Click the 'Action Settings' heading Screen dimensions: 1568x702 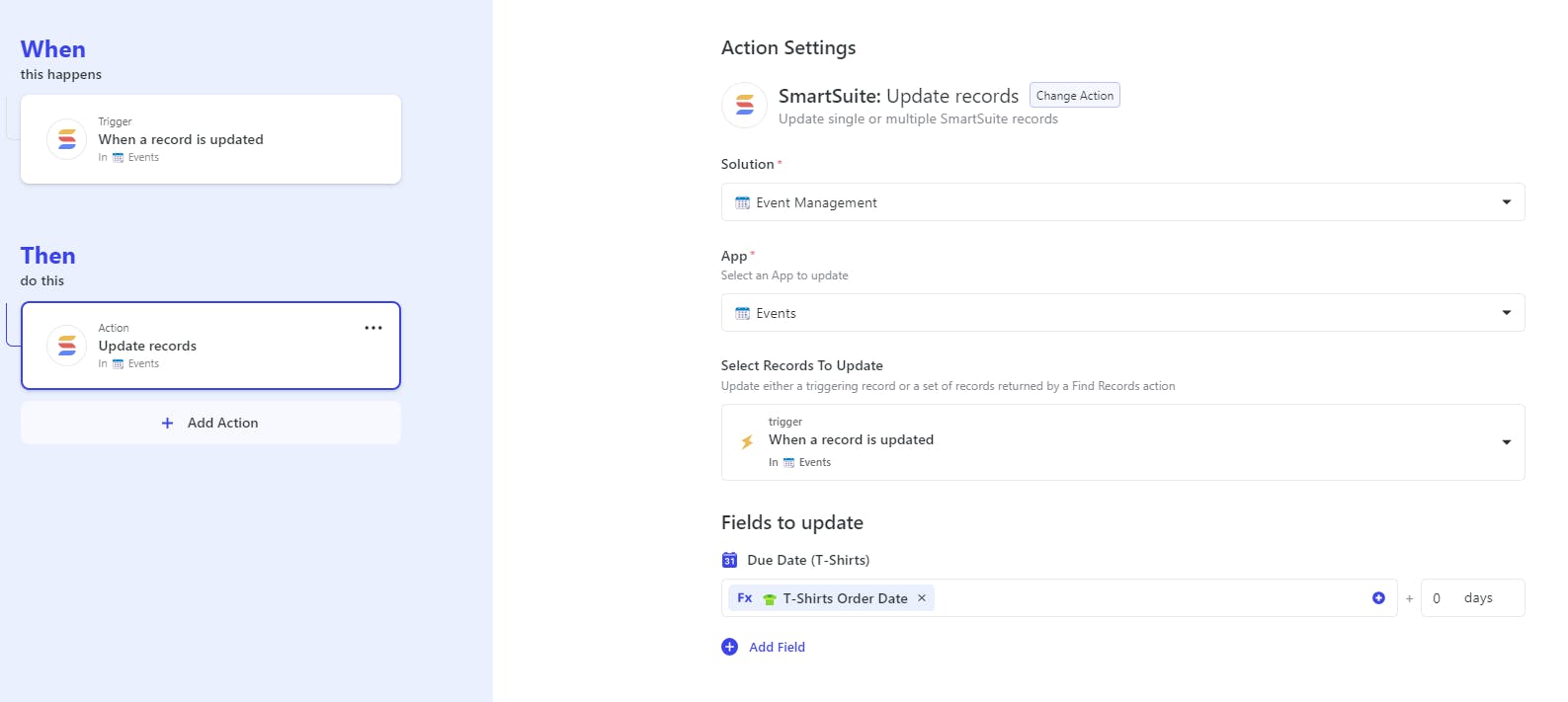coord(788,47)
